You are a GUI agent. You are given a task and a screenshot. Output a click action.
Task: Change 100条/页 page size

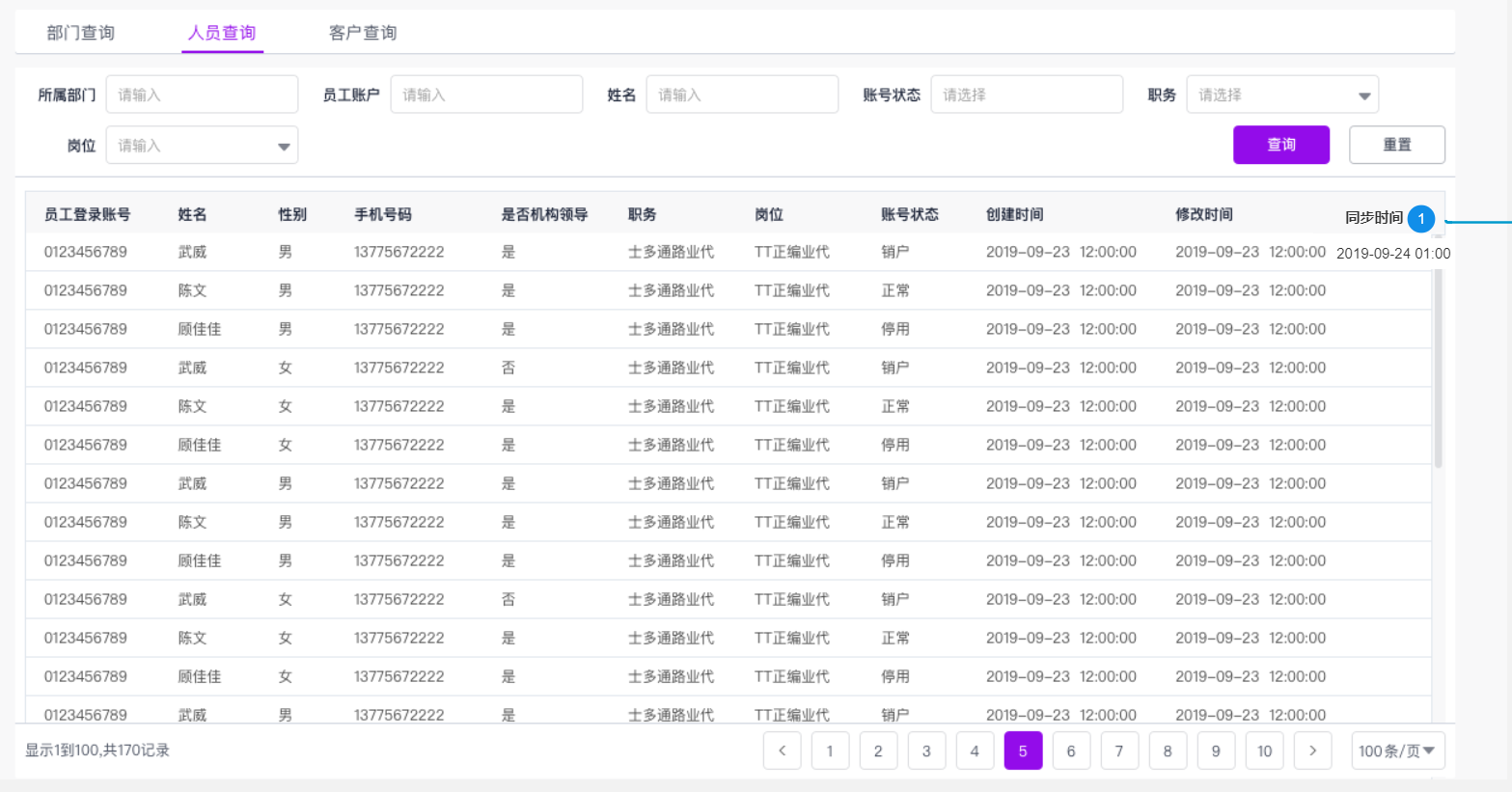click(x=1398, y=751)
